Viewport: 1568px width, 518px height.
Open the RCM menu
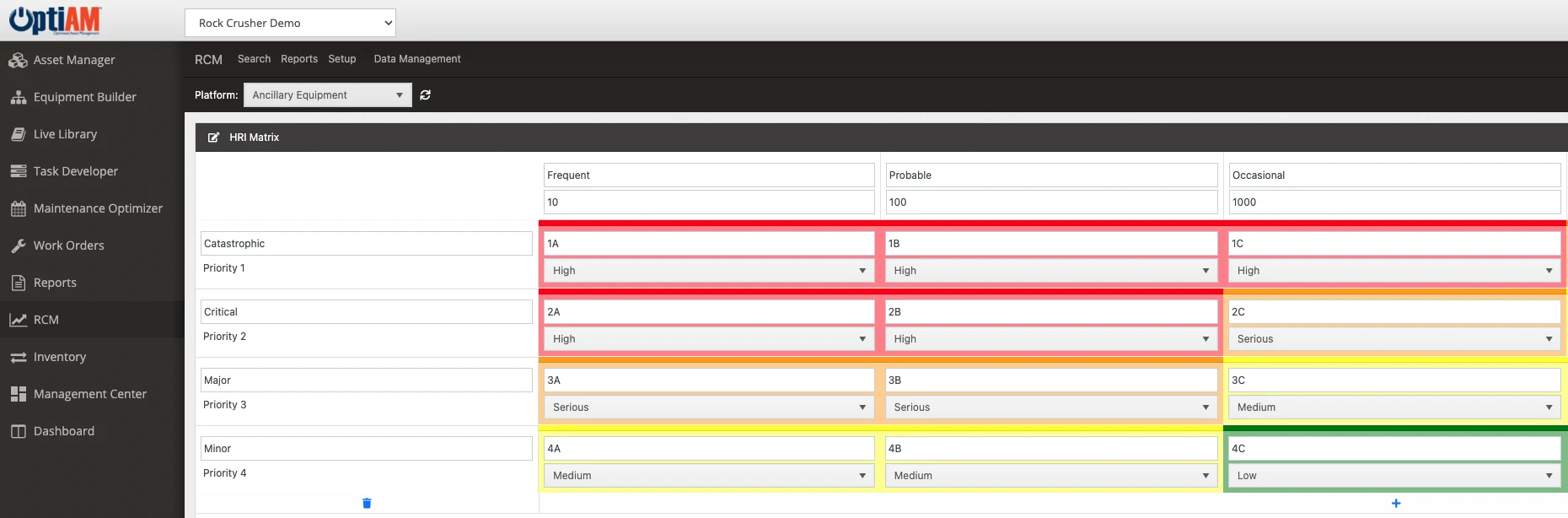point(208,59)
